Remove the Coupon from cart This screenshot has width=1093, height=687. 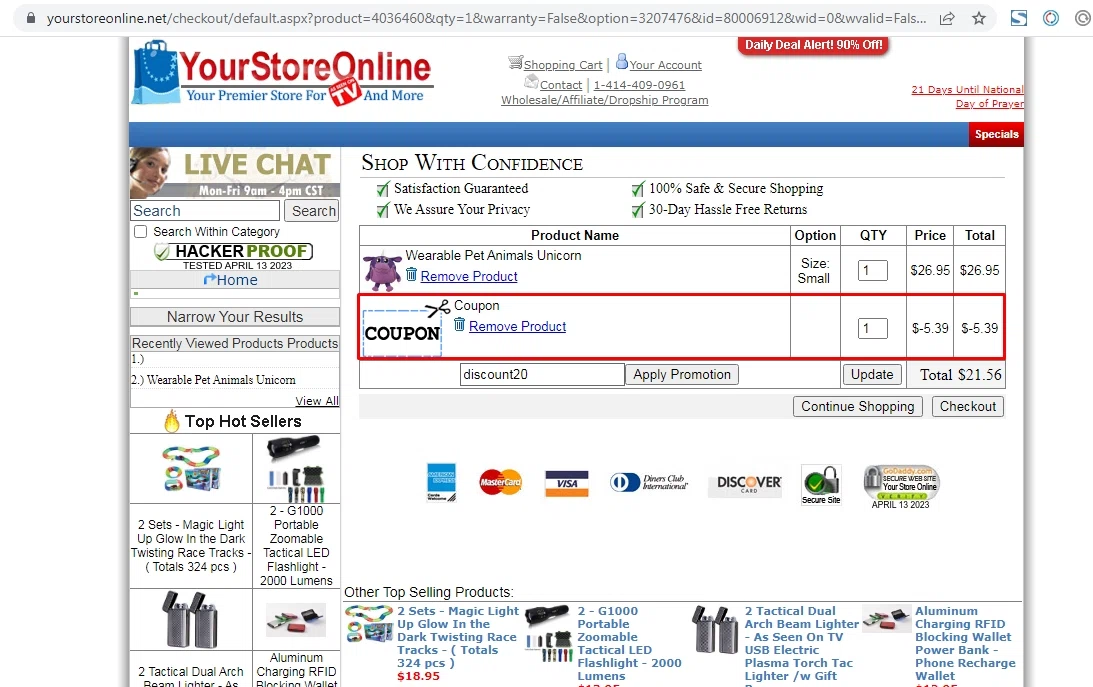tap(517, 327)
